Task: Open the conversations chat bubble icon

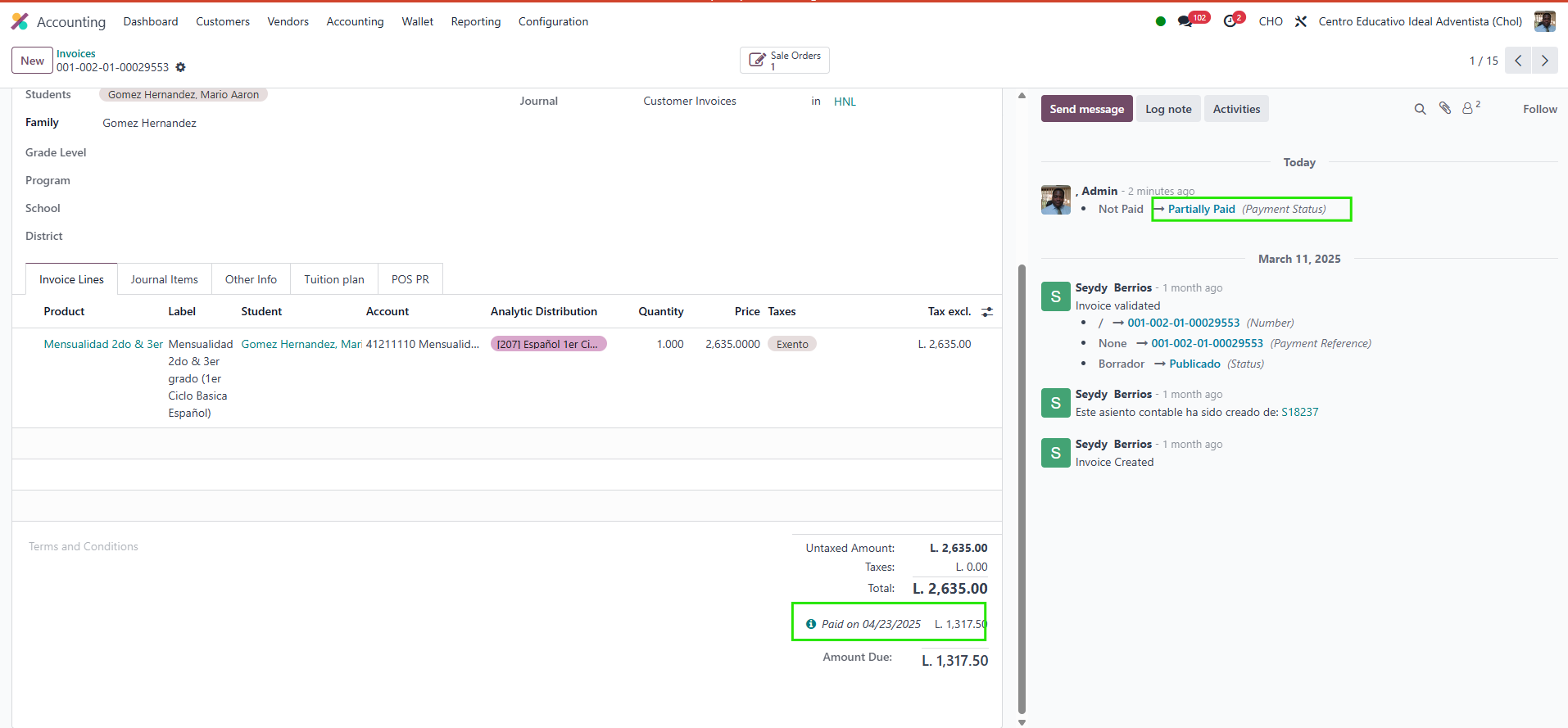Action: click(x=1185, y=21)
